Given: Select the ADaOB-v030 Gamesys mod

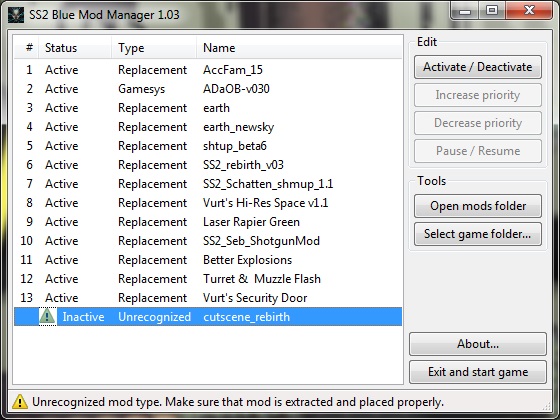Looking at the screenshot, I should [208, 89].
